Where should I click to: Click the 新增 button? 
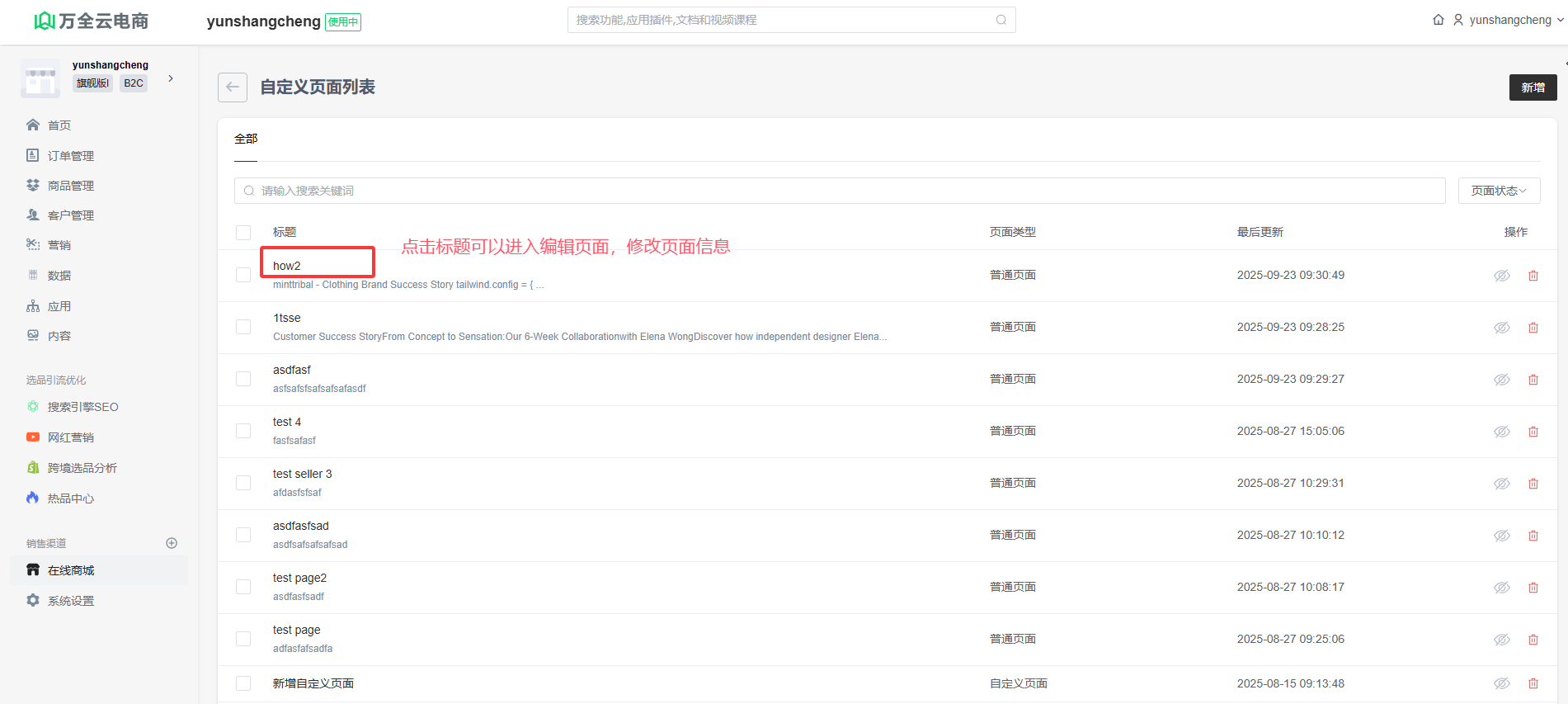pyautogui.click(x=1533, y=87)
